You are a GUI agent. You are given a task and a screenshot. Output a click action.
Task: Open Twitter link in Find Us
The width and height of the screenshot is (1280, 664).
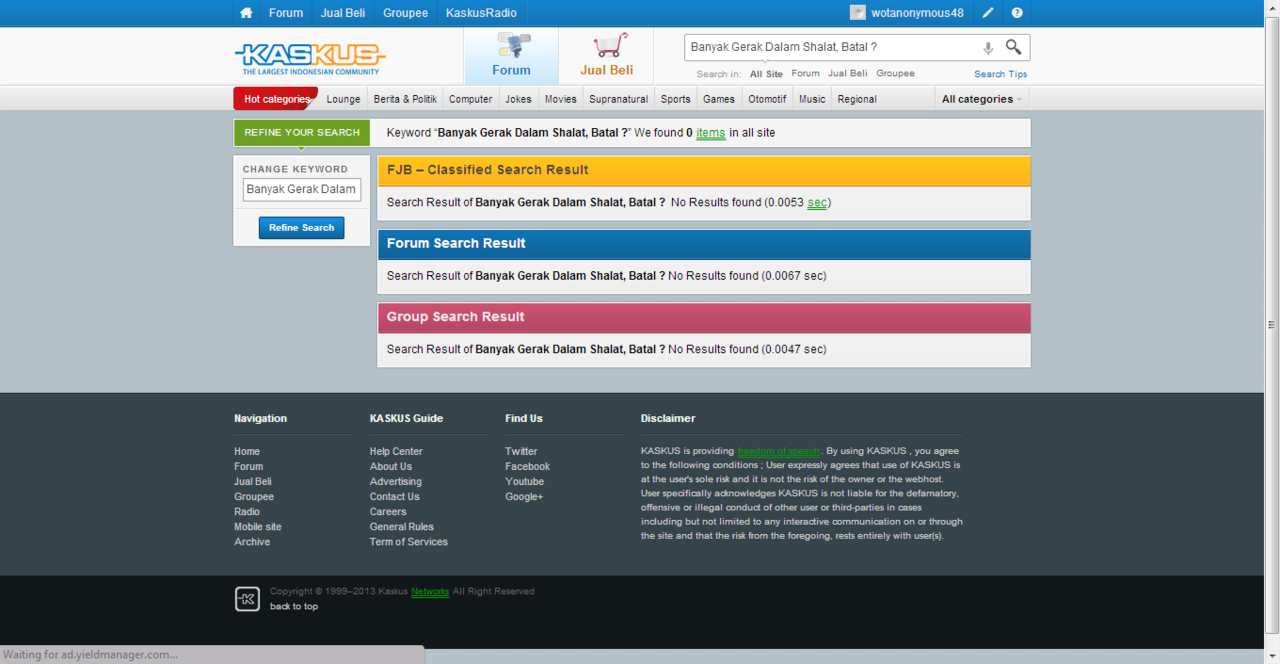pos(521,452)
